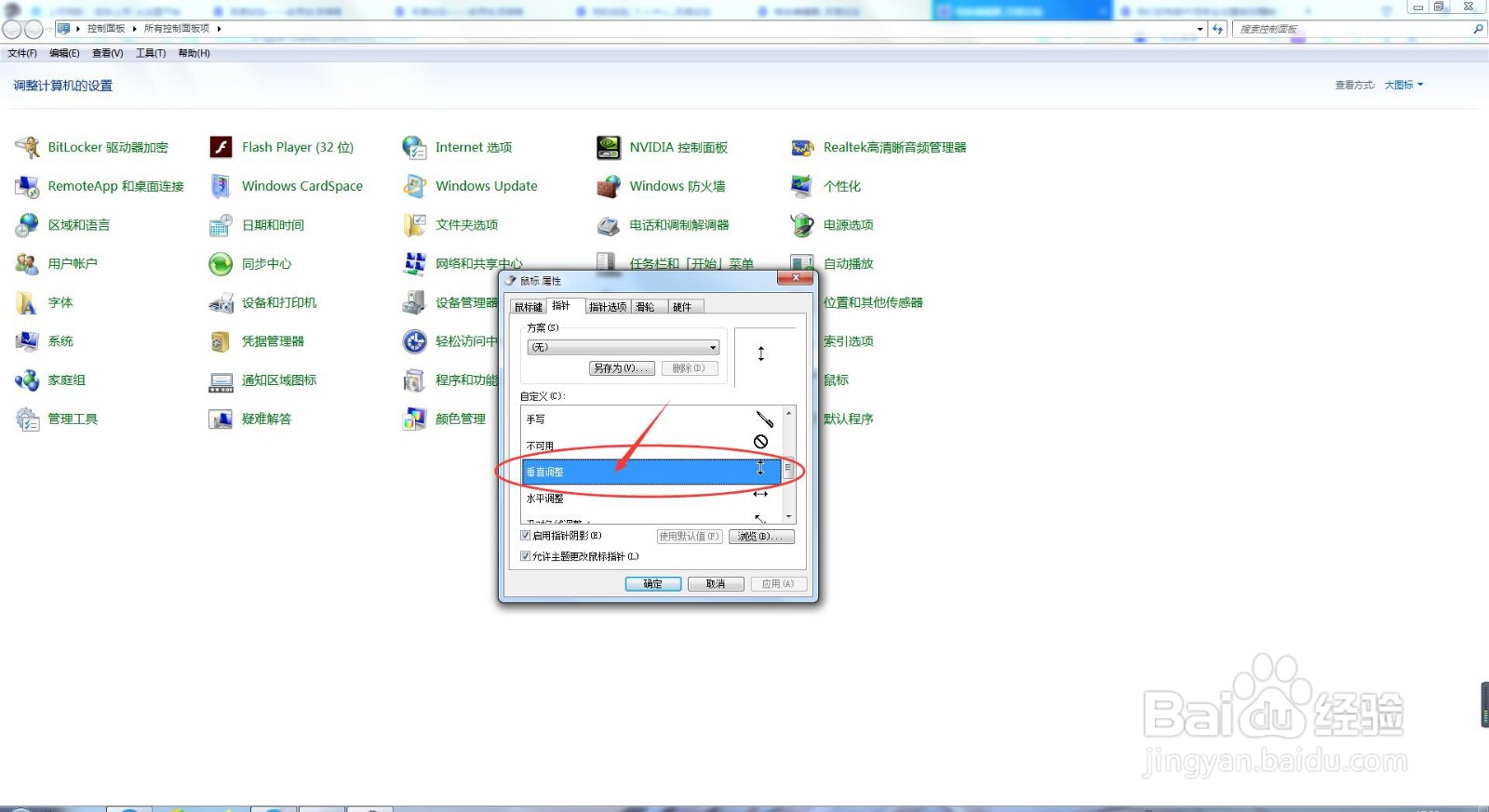The image size is (1489, 812).
Task: Close the 鼠标 属性 dialog
Action: point(796,278)
